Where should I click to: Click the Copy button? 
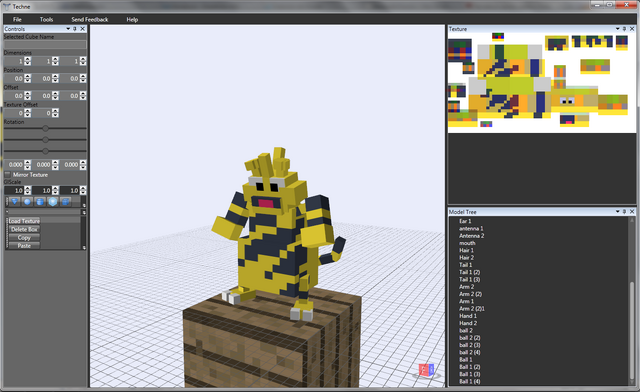point(24,237)
